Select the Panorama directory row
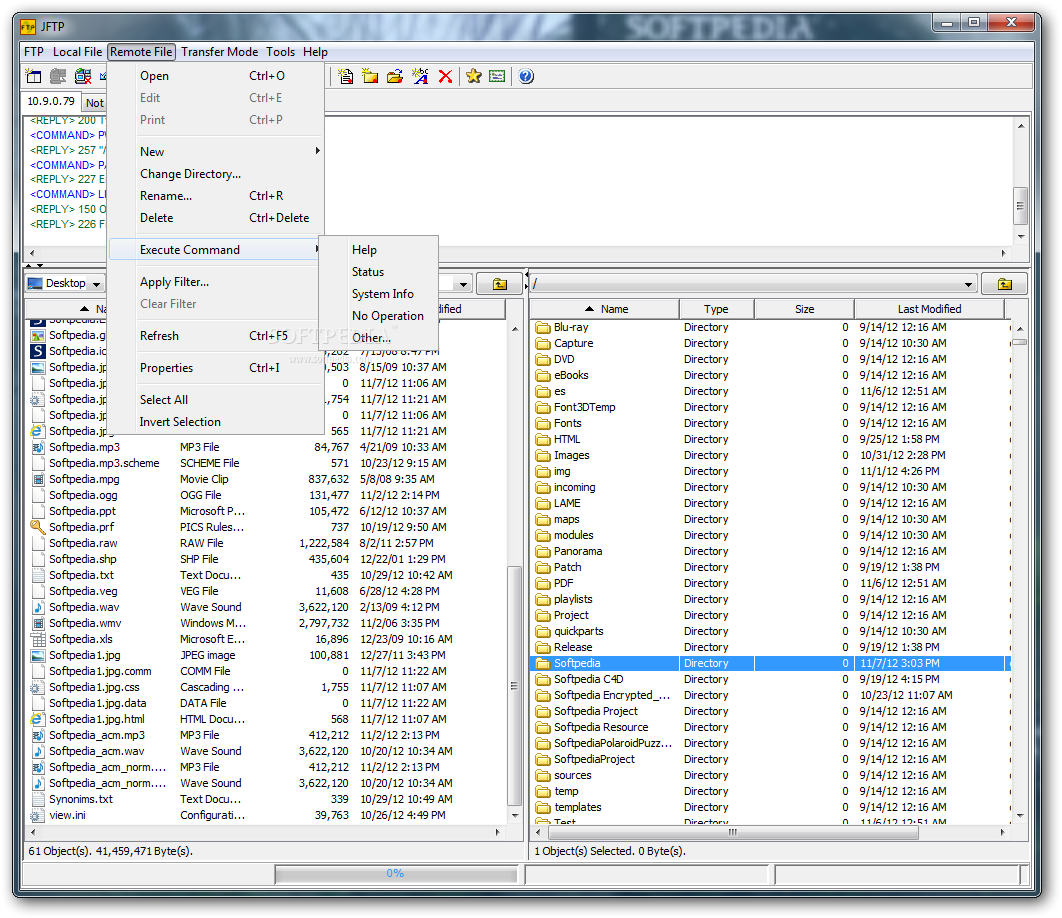The image size is (1062, 918). (x=769, y=551)
